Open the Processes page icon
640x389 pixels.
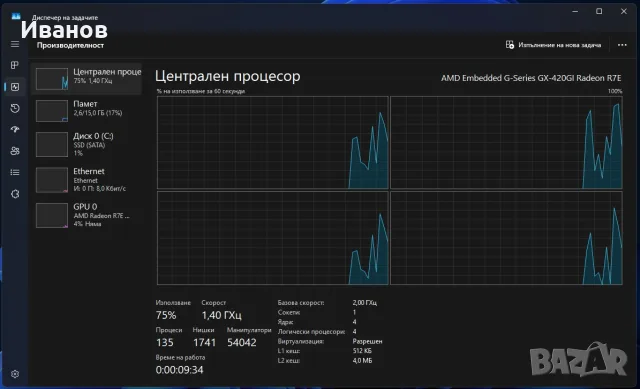pos(15,65)
